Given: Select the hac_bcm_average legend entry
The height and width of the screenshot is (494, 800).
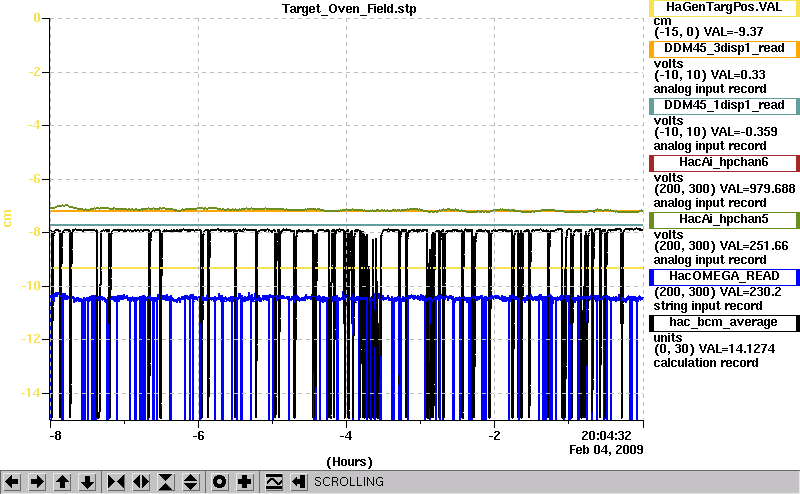Looking at the screenshot, I should click(x=724, y=323).
